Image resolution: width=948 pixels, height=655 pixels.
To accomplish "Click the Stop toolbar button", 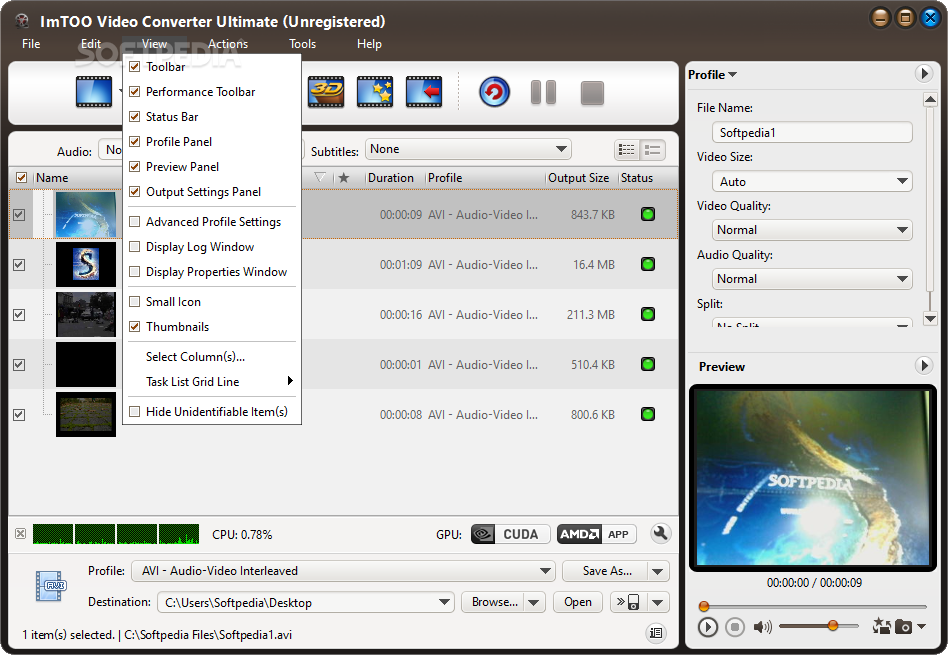I will pos(592,93).
